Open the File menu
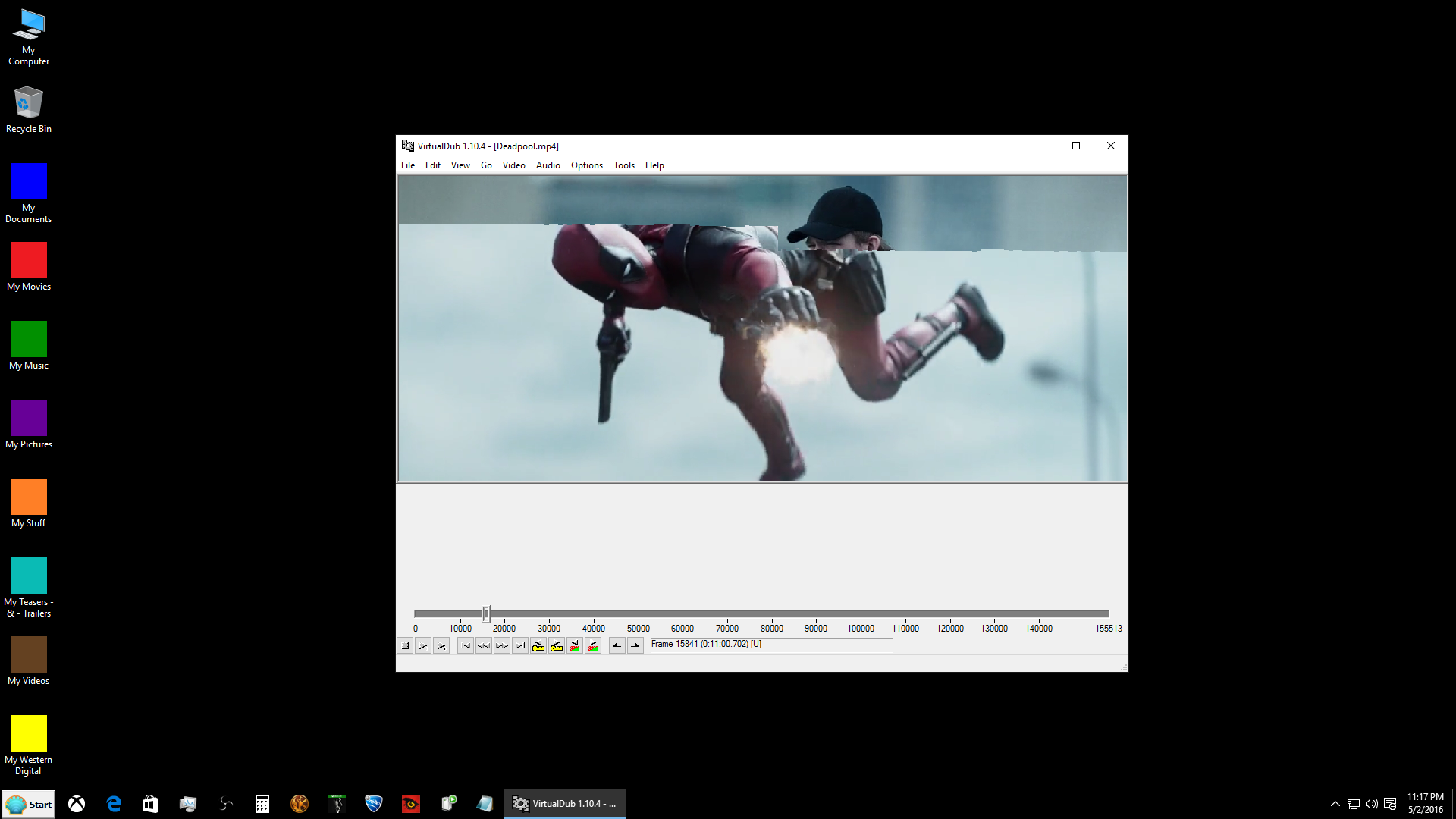Viewport: 1456px width, 819px height. click(x=408, y=165)
